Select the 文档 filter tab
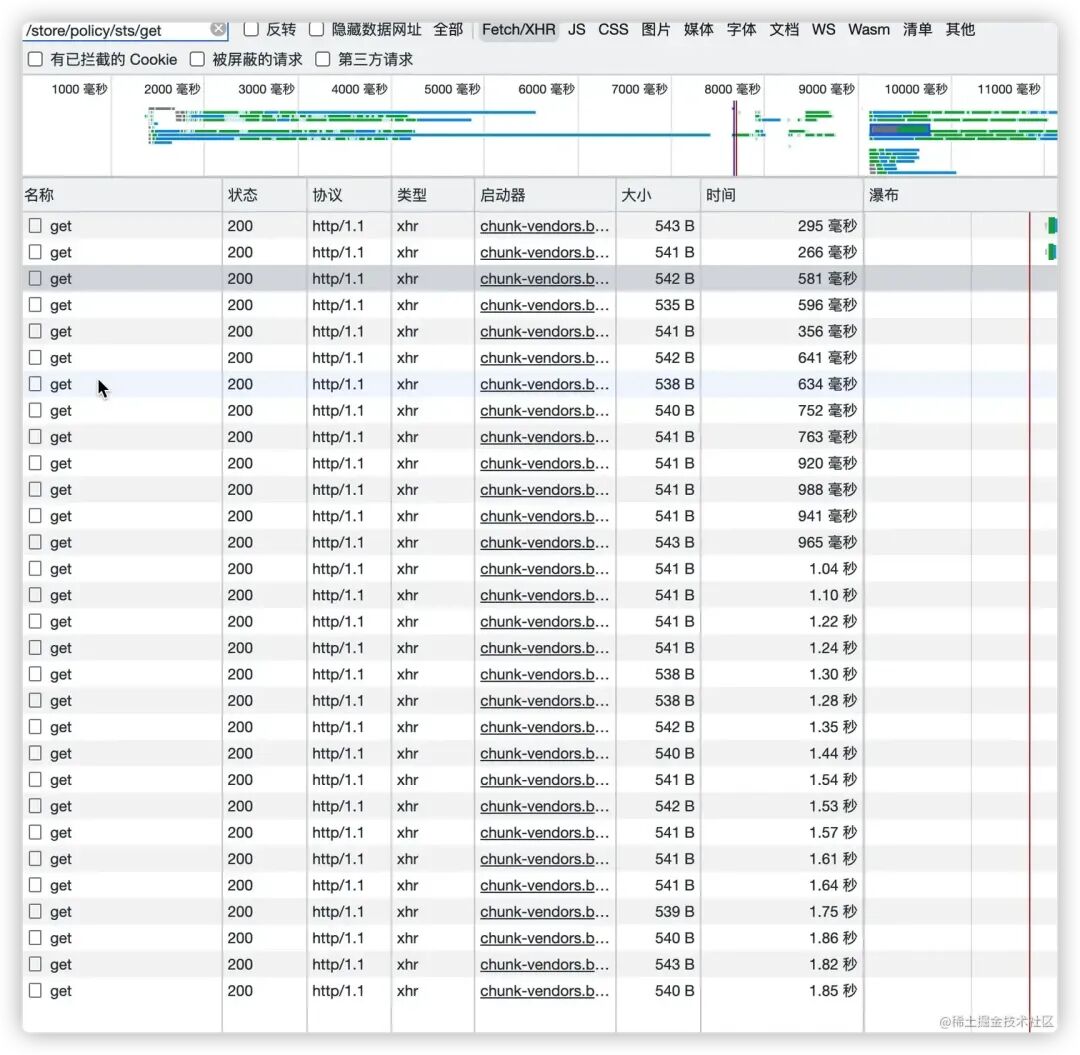The height and width of the screenshot is (1055, 1080). pos(784,30)
